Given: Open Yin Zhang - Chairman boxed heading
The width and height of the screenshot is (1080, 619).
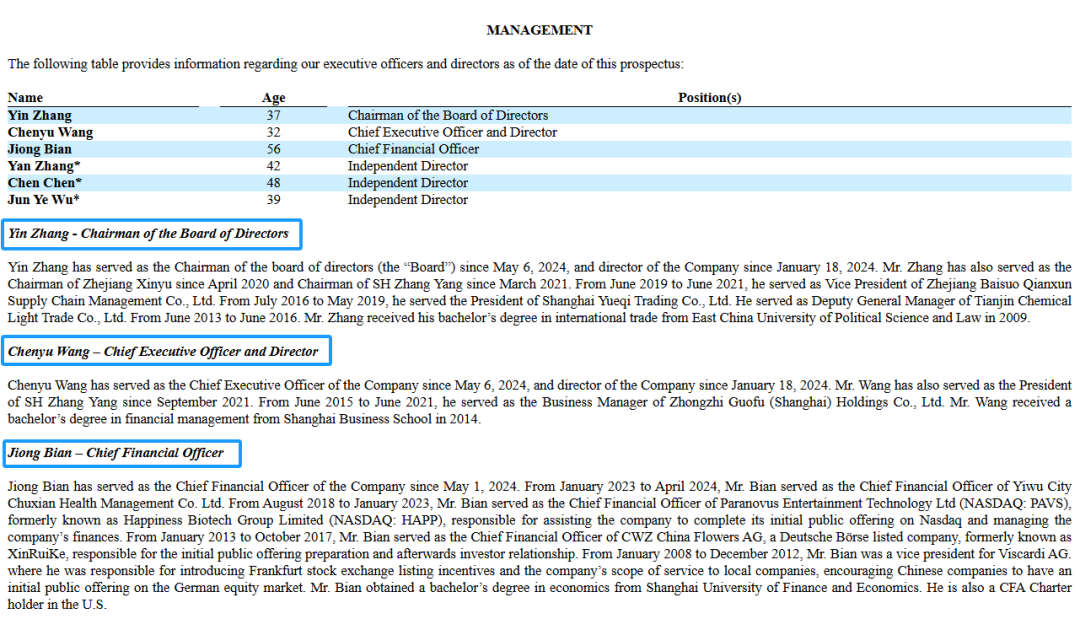Looking at the screenshot, I should (149, 234).
